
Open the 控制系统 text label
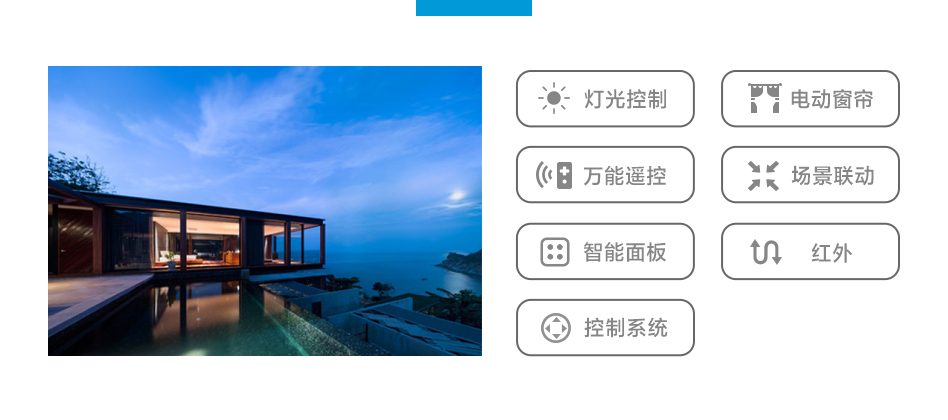click(625, 328)
